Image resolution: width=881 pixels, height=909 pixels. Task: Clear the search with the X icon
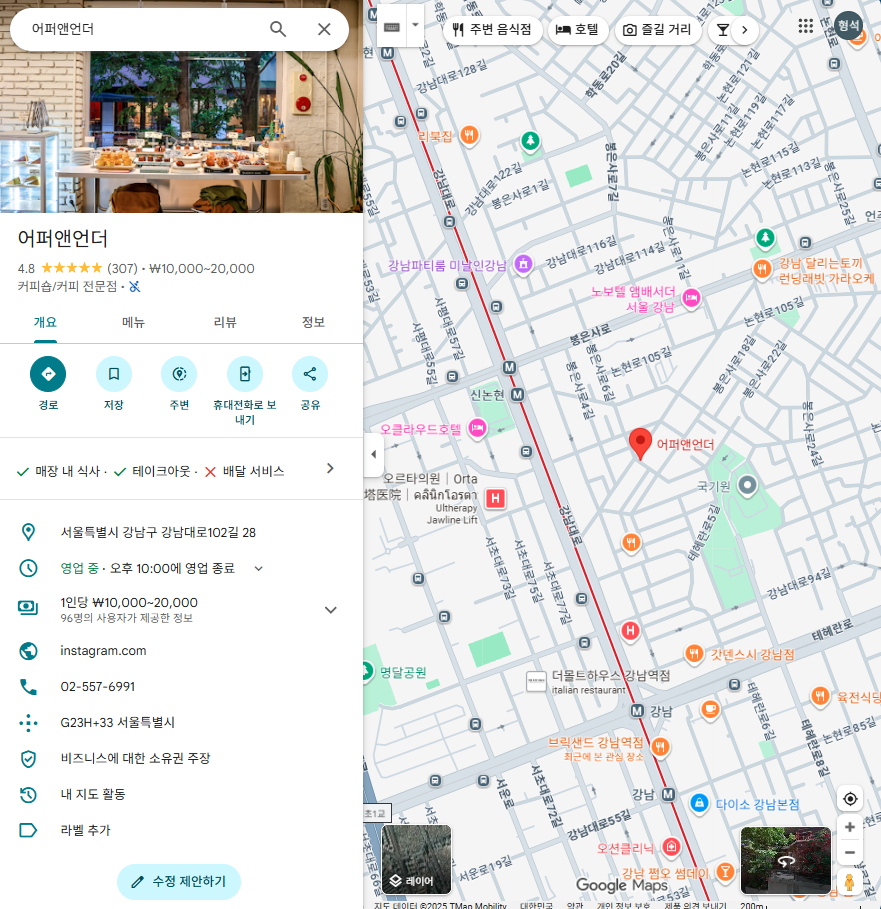click(x=324, y=29)
